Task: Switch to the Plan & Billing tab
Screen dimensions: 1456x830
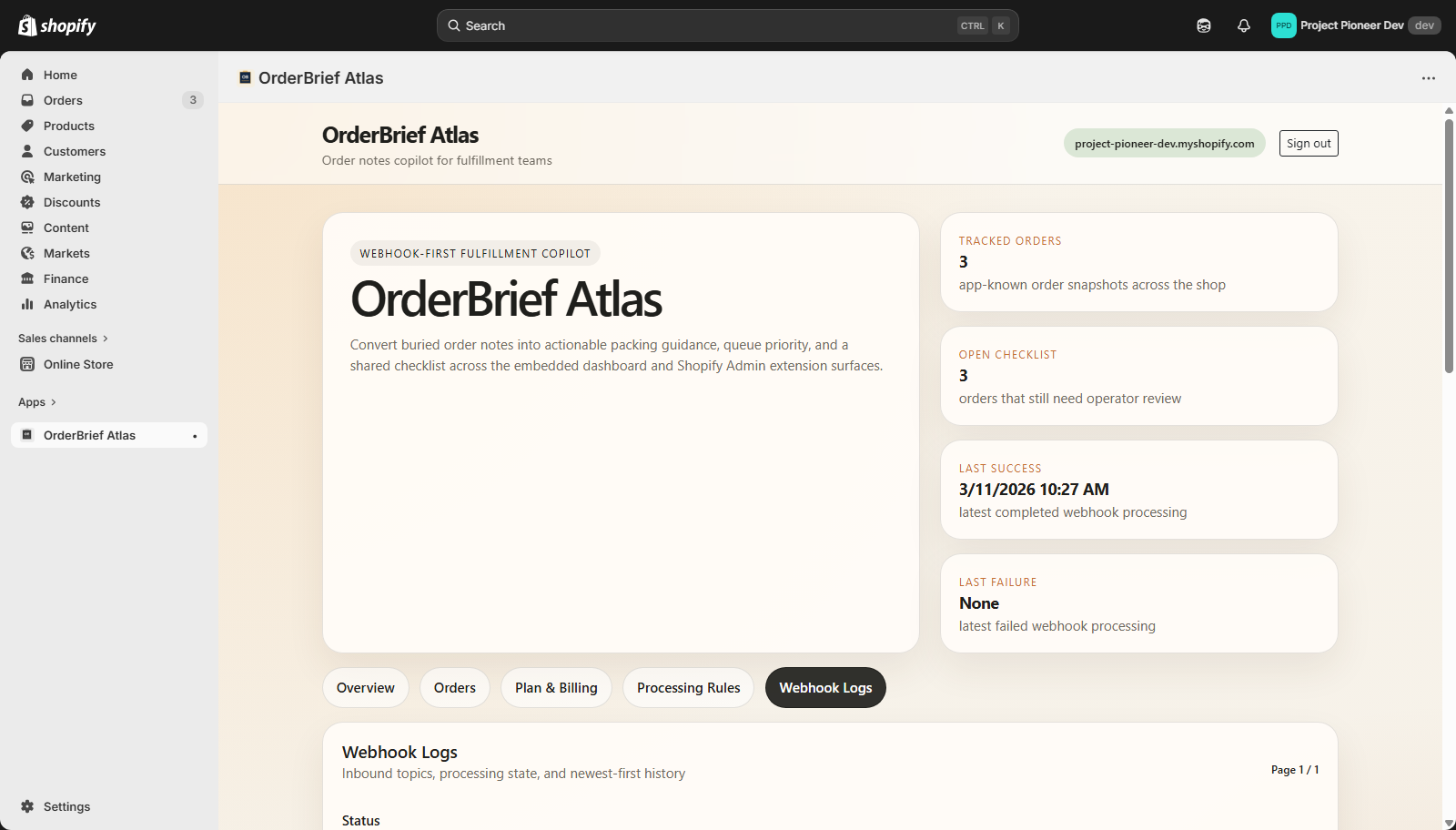Action: click(x=556, y=688)
